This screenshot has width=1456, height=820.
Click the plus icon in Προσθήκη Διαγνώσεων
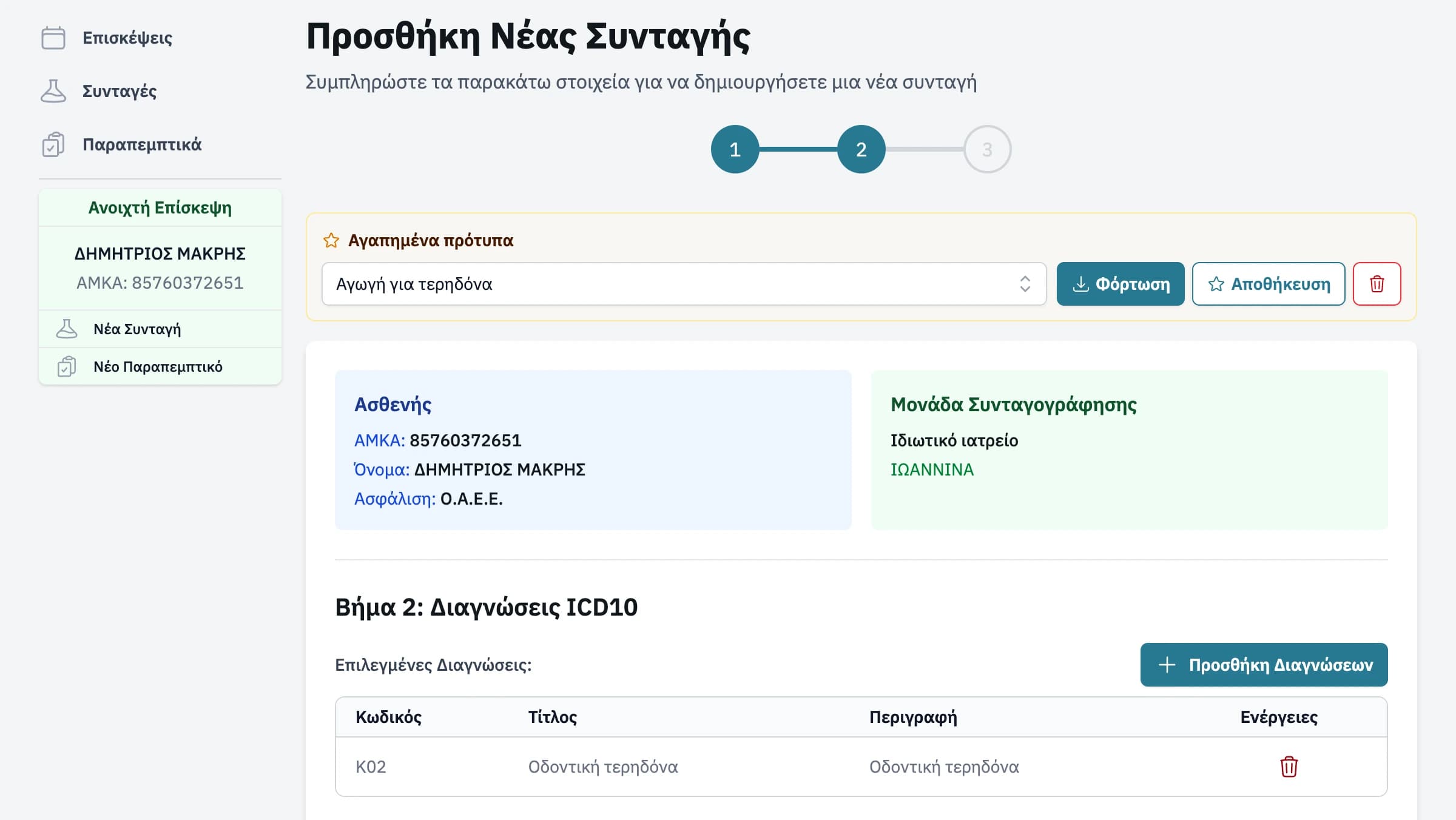[1167, 665]
